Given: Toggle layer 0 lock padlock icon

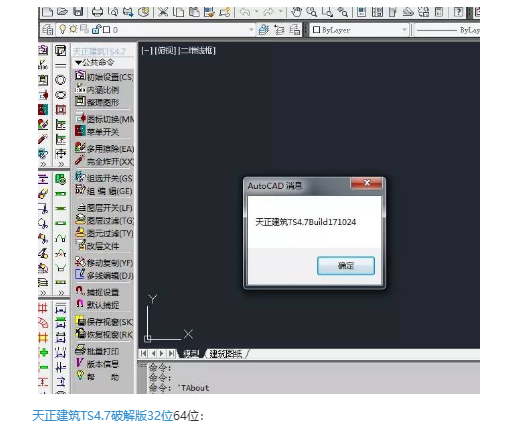Looking at the screenshot, I should (96, 29).
